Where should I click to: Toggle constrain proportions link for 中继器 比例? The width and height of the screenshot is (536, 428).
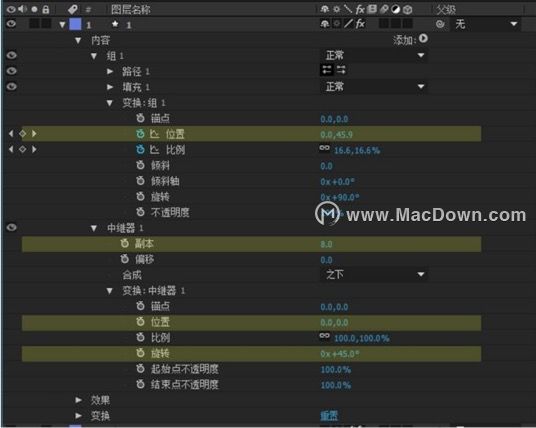(x=324, y=336)
